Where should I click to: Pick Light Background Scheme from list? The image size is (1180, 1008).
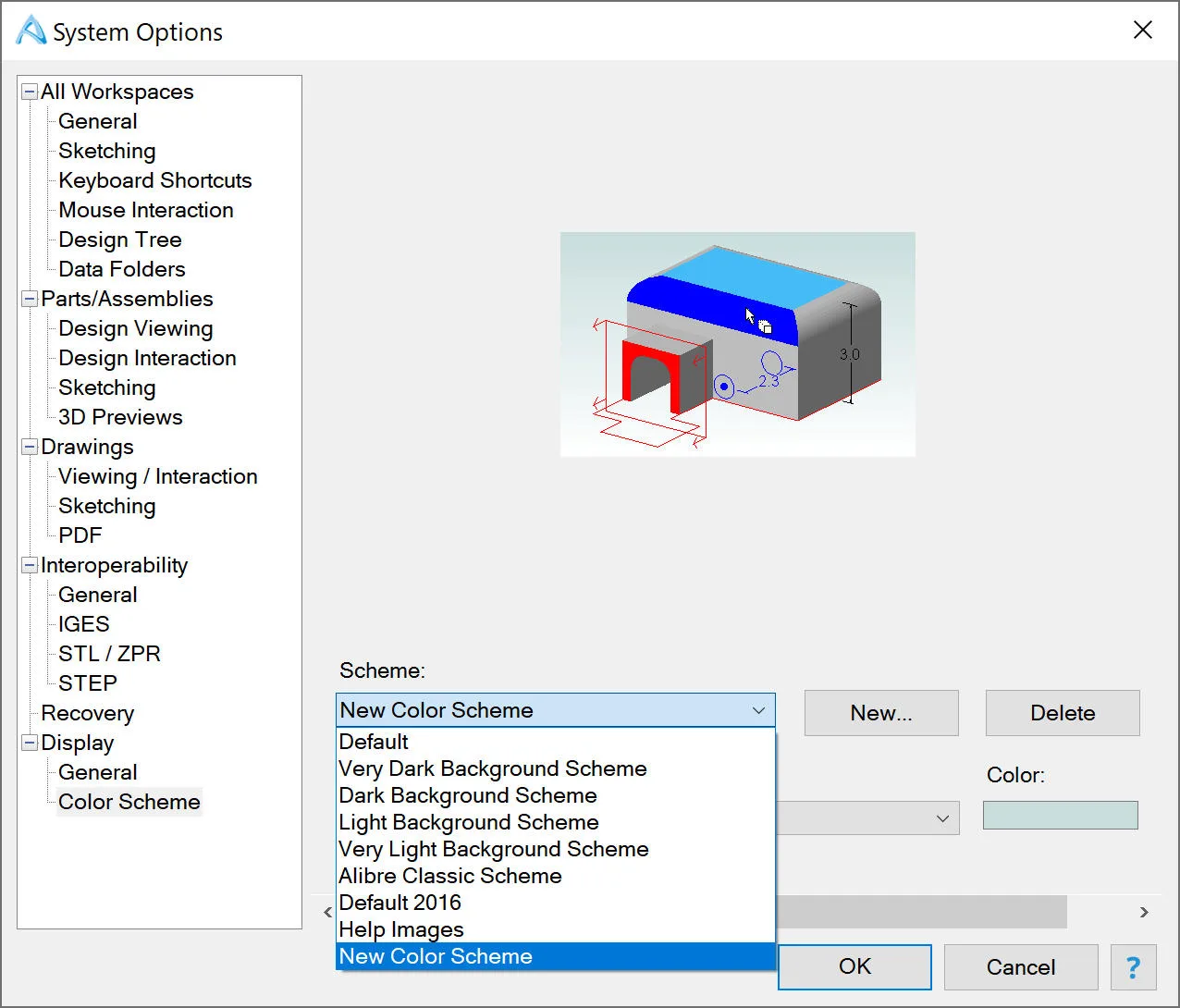555,822
